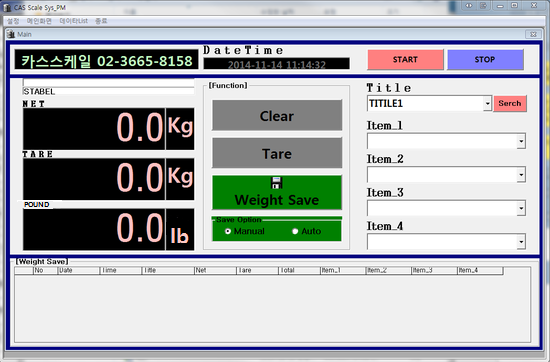Click the Title column header in table
Screen dimensions: 550x362
pyautogui.click(x=168, y=270)
